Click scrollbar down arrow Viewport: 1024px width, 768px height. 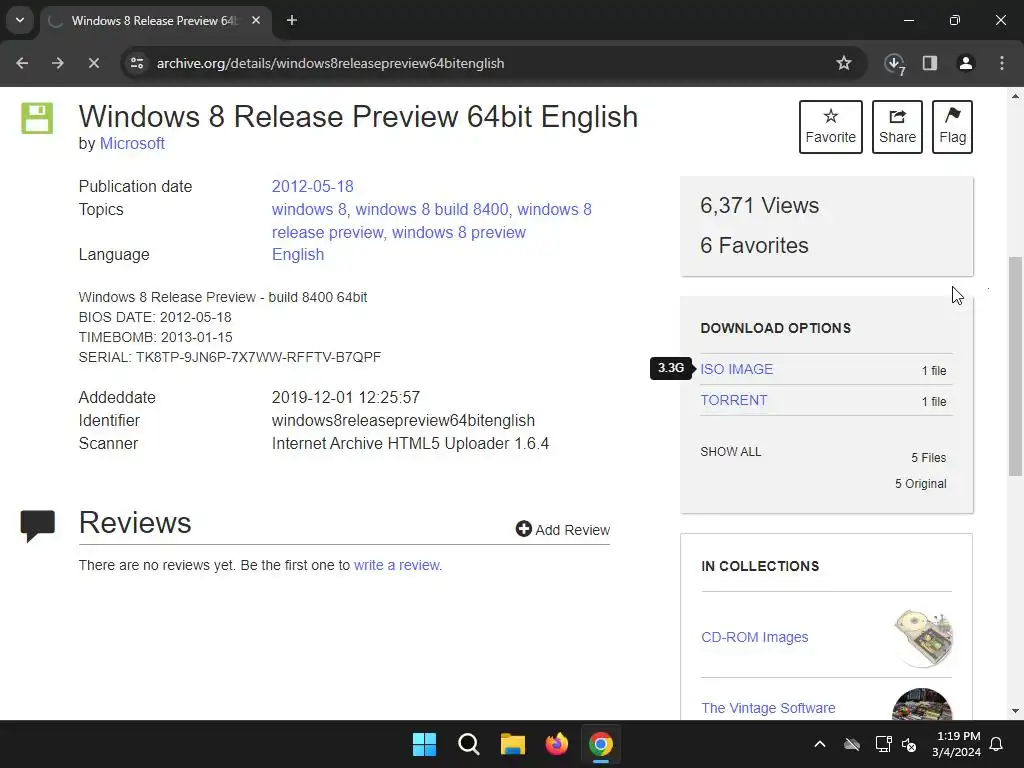[1015, 711]
